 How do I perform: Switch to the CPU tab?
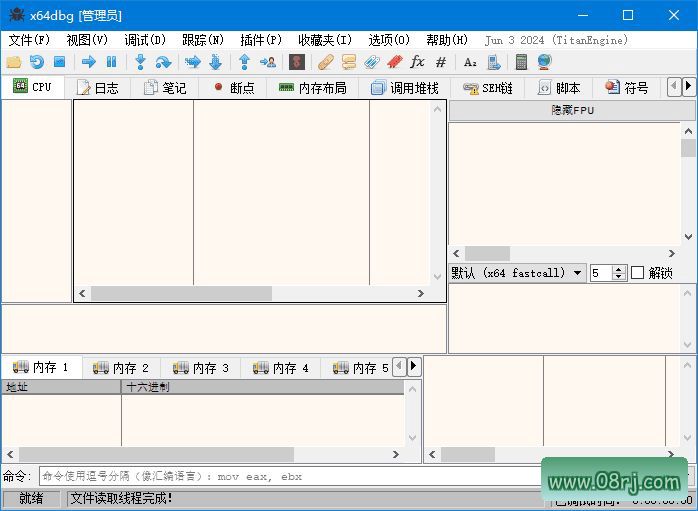pos(32,87)
